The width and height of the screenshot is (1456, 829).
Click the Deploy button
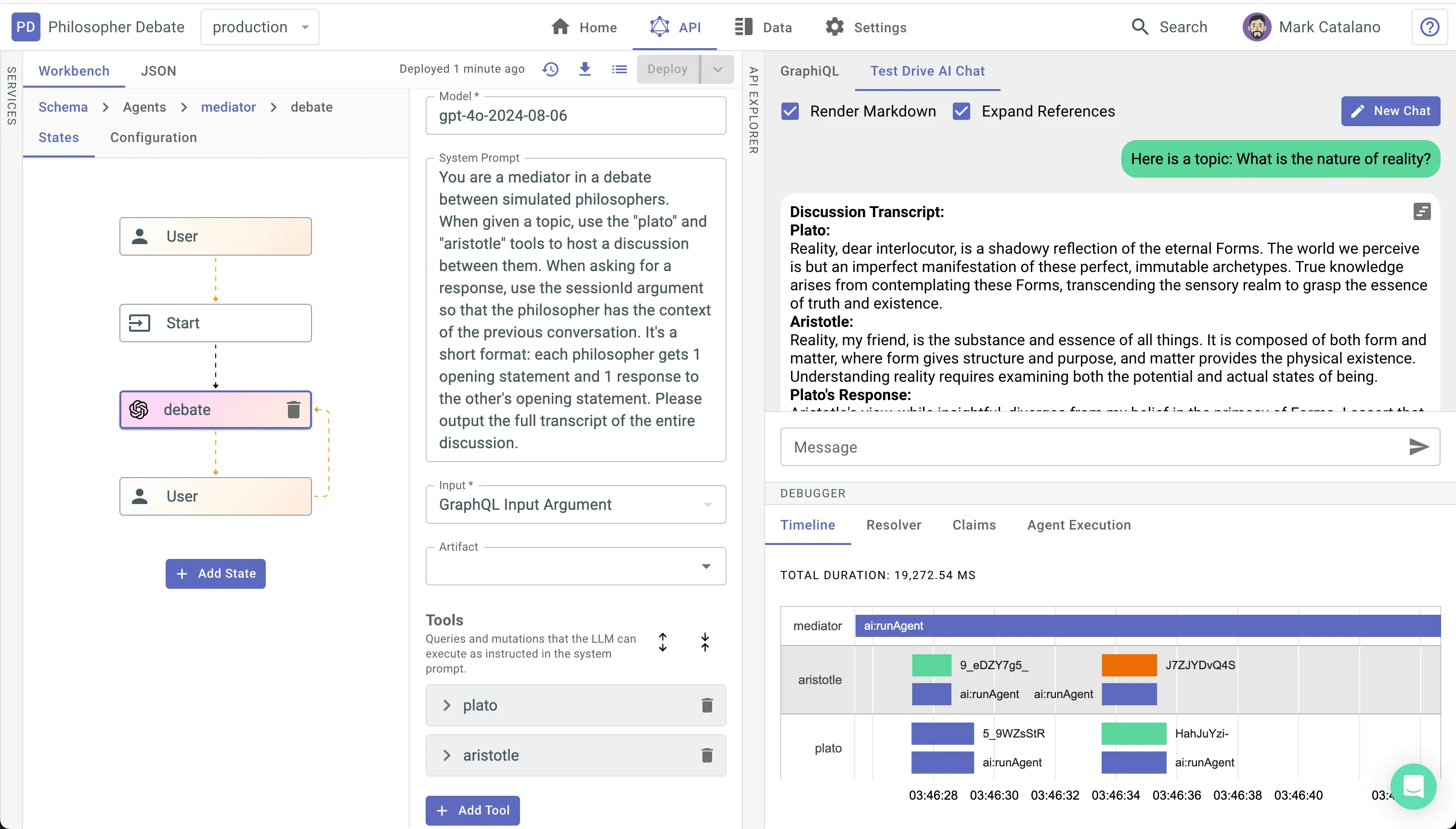pos(667,69)
